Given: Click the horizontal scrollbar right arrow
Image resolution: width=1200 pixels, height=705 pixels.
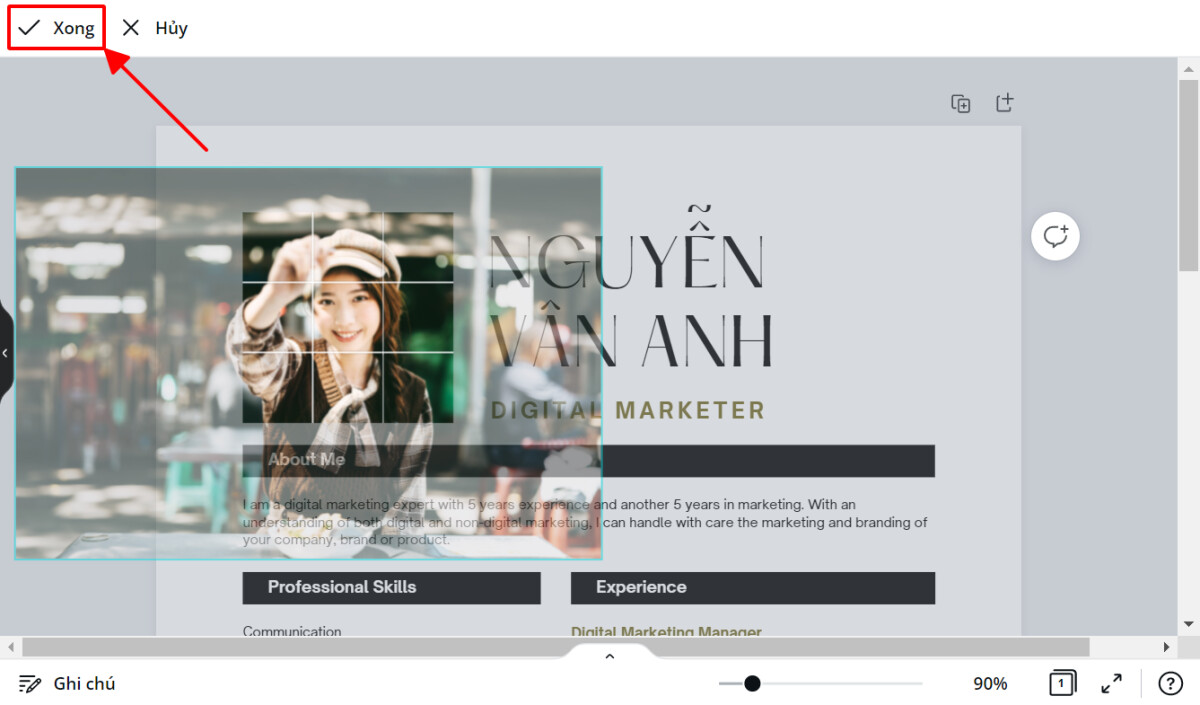Looking at the screenshot, I should tap(1167, 647).
